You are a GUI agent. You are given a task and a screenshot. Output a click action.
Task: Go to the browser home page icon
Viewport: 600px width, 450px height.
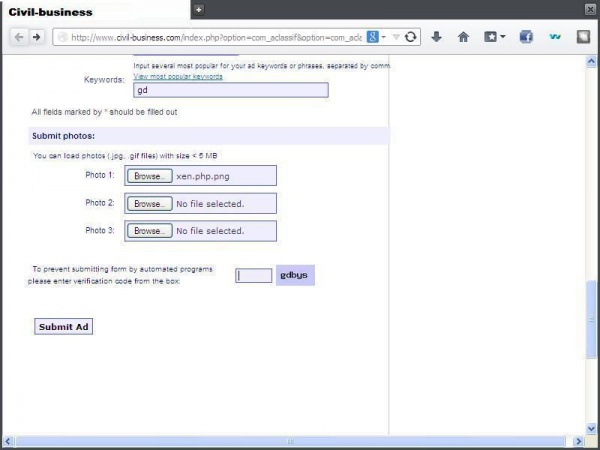[463, 37]
